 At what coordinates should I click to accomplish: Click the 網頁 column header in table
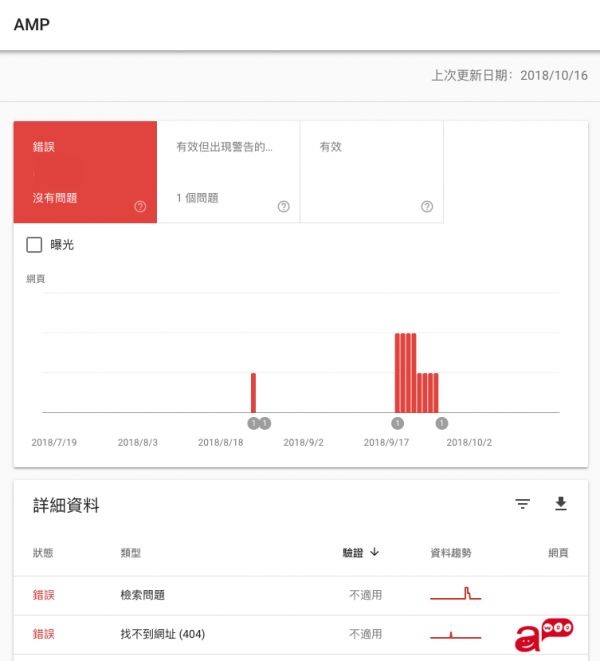click(558, 553)
